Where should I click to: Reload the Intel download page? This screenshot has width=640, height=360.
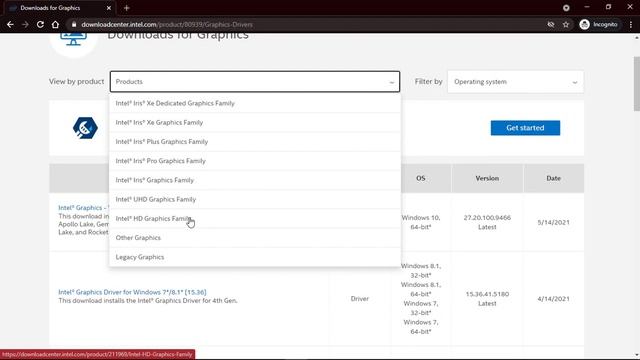click(x=40, y=24)
